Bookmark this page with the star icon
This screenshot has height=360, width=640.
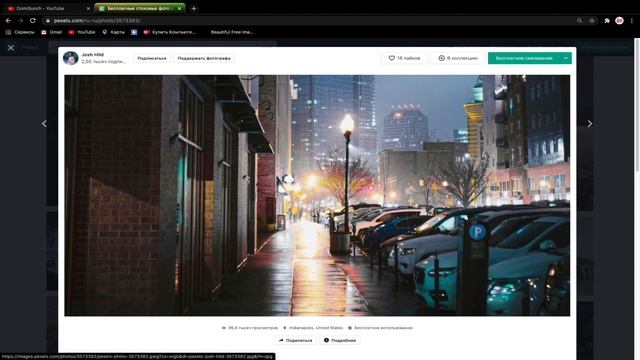[x=592, y=20]
